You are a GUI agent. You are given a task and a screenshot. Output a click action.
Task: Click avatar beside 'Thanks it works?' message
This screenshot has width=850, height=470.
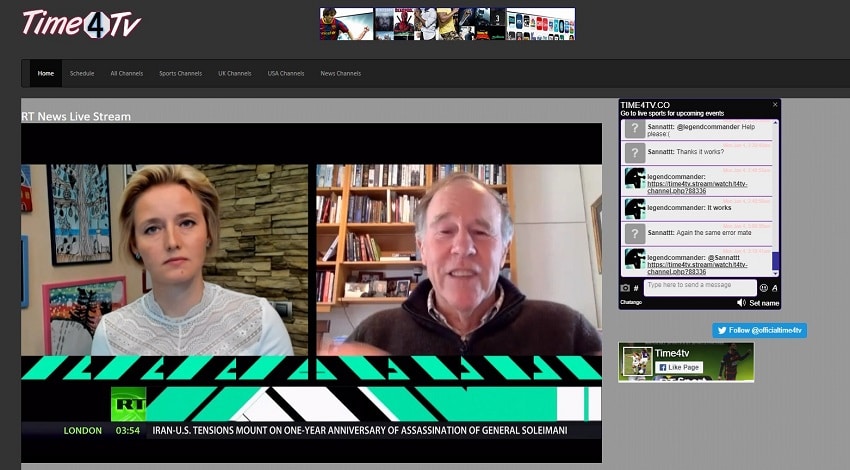[x=635, y=153]
